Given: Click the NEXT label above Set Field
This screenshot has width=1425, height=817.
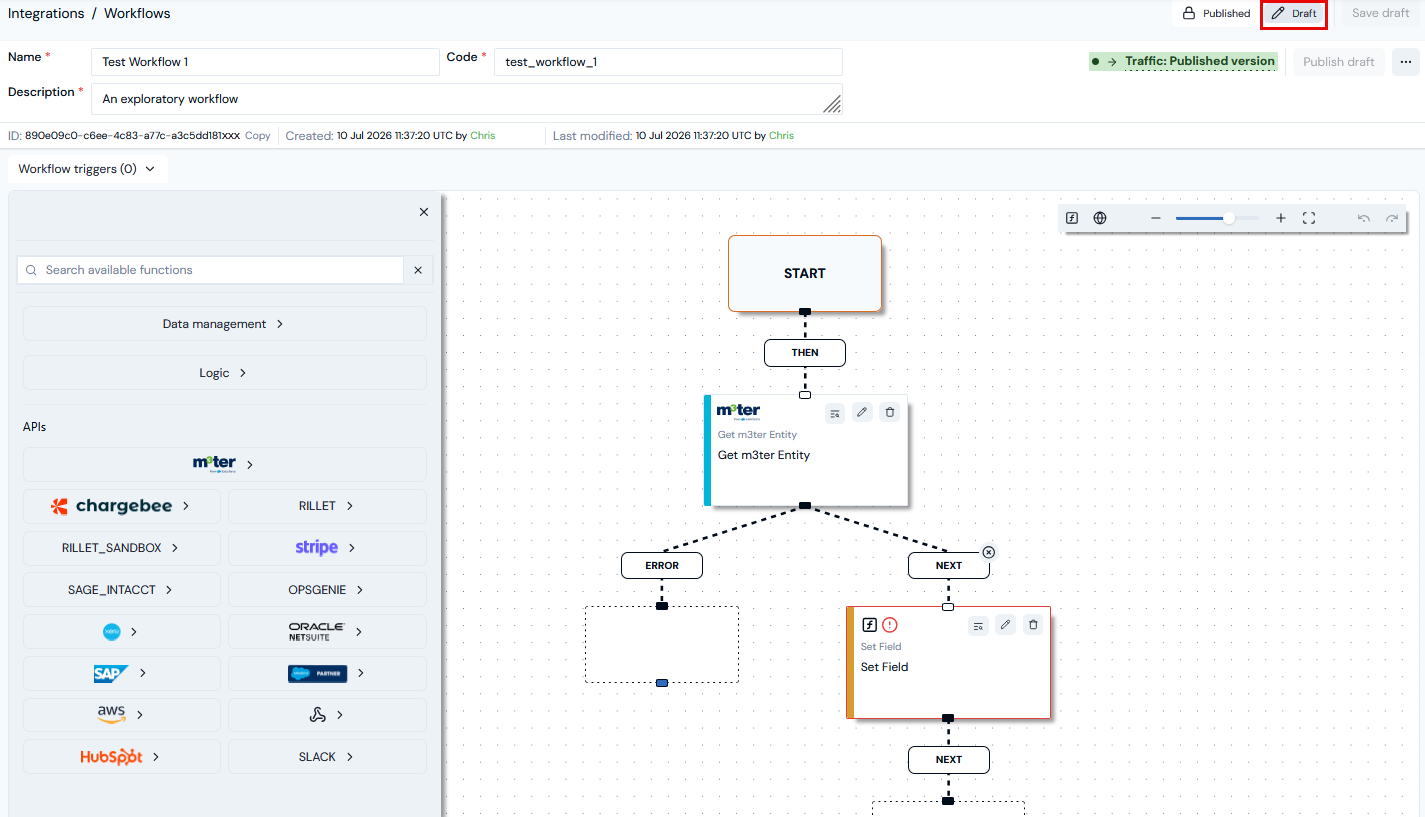Looking at the screenshot, I should coord(949,565).
